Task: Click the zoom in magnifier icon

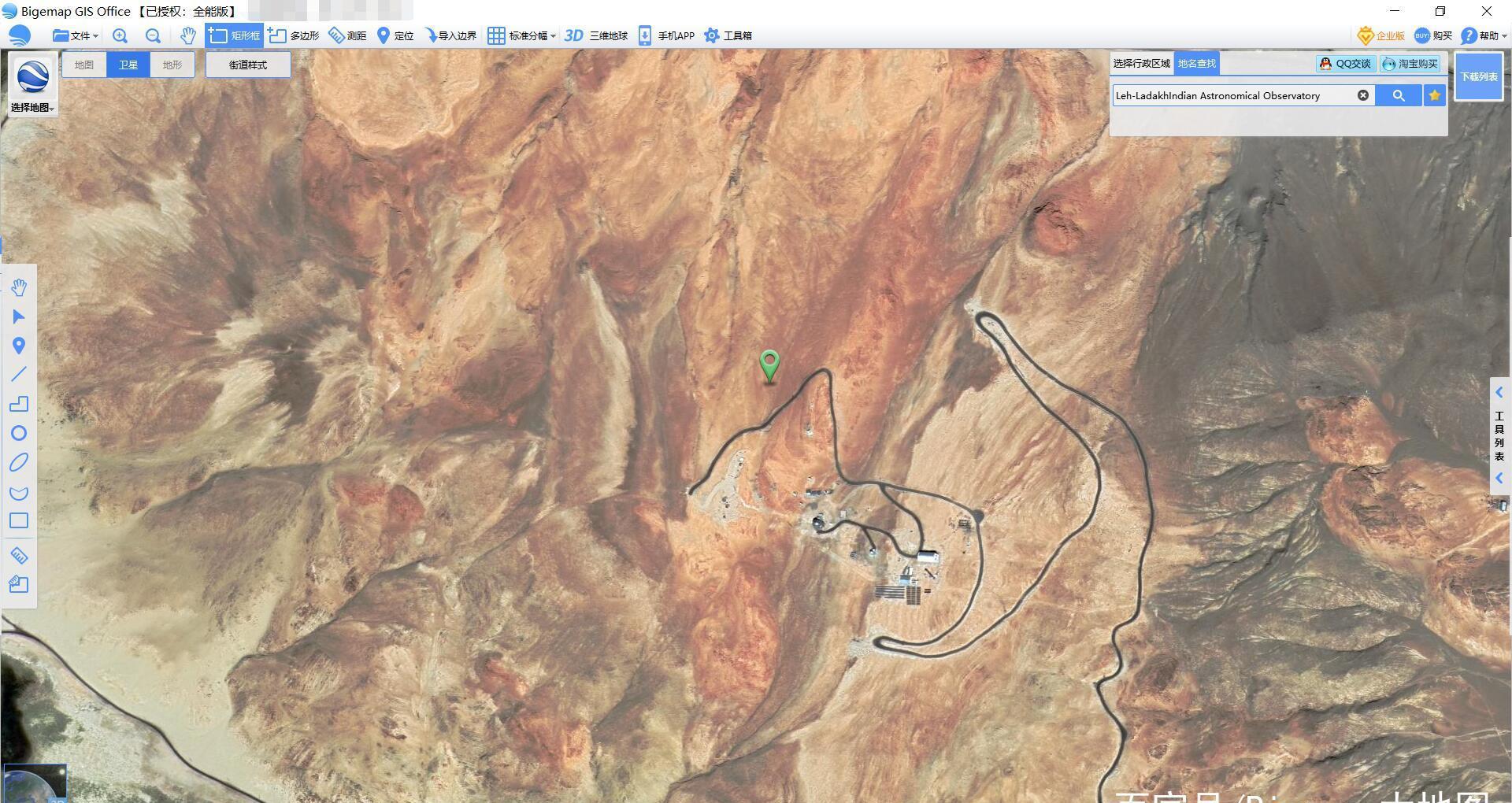Action: click(x=120, y=35)
